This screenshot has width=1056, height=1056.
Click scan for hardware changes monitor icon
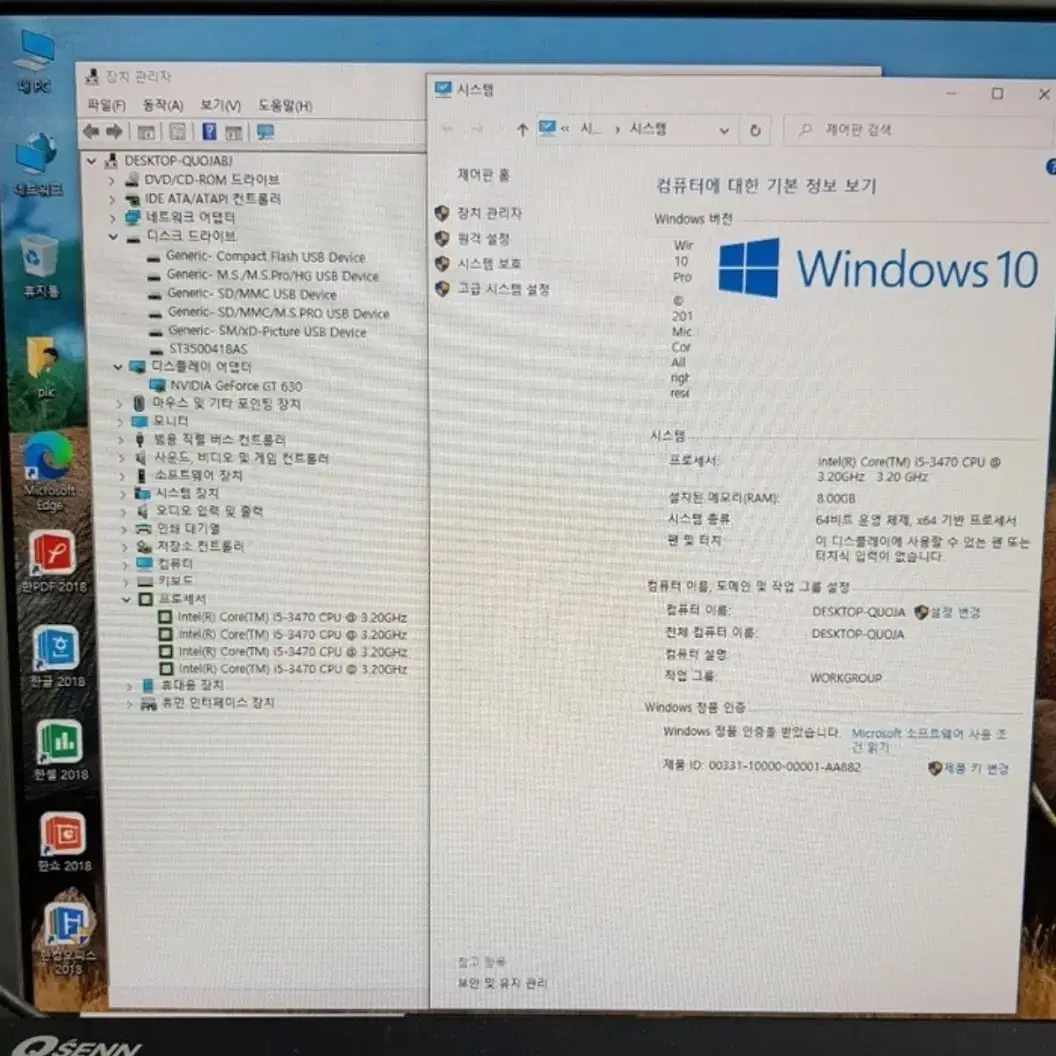[265, 132]
